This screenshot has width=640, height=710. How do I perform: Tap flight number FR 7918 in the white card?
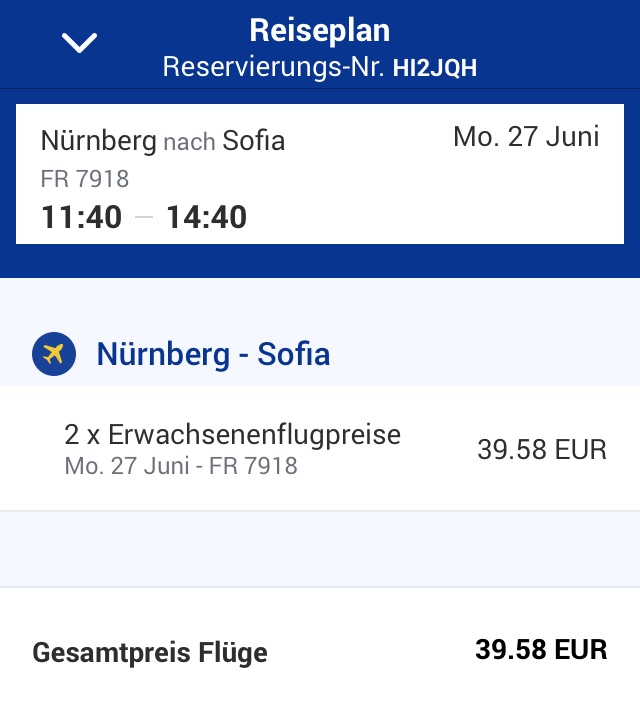point(85,180)
